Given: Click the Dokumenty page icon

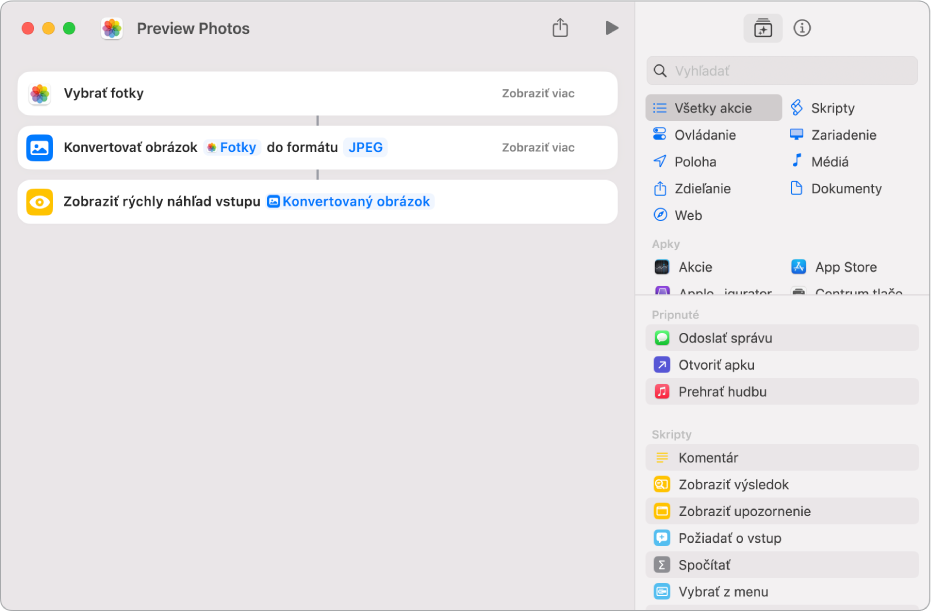Looking at the screenshot, I should point(797,188).
